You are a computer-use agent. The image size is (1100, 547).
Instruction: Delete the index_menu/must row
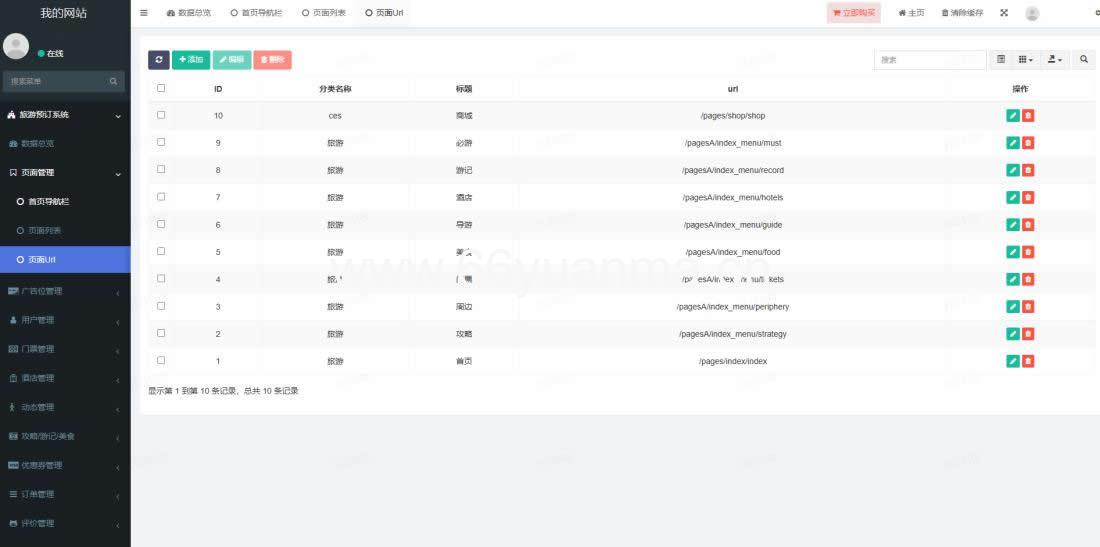(1028, 143)
